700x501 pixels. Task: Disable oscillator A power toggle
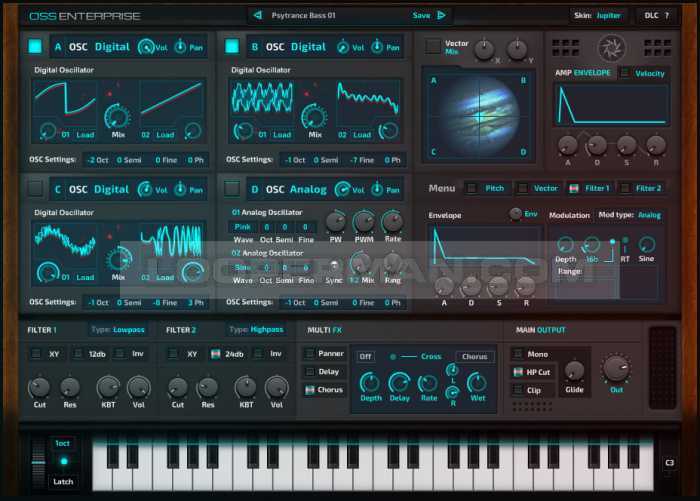point(35,46)
